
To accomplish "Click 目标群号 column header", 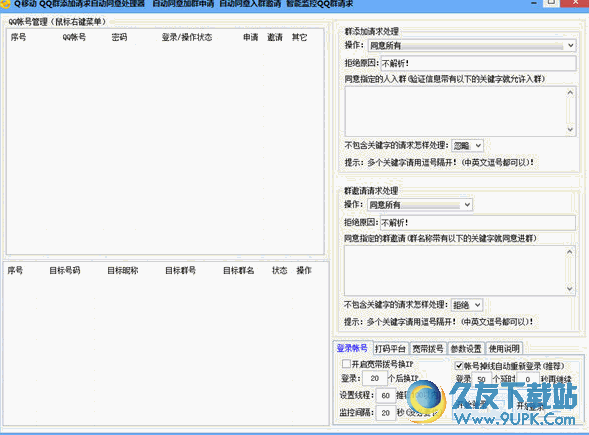I will point(180,270).
